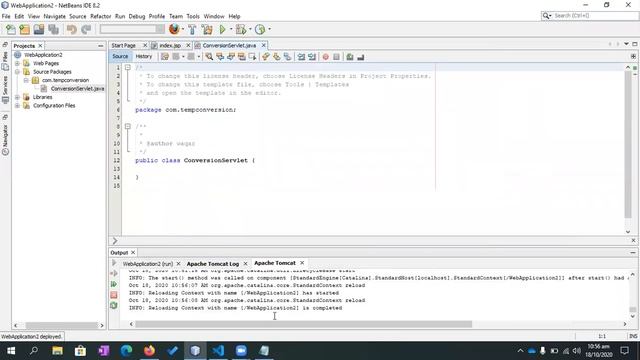Viewport: 640px width, 360px height.
Task: Click the Refresh Server Status icon in Output
Action: [x=114, y=305]
